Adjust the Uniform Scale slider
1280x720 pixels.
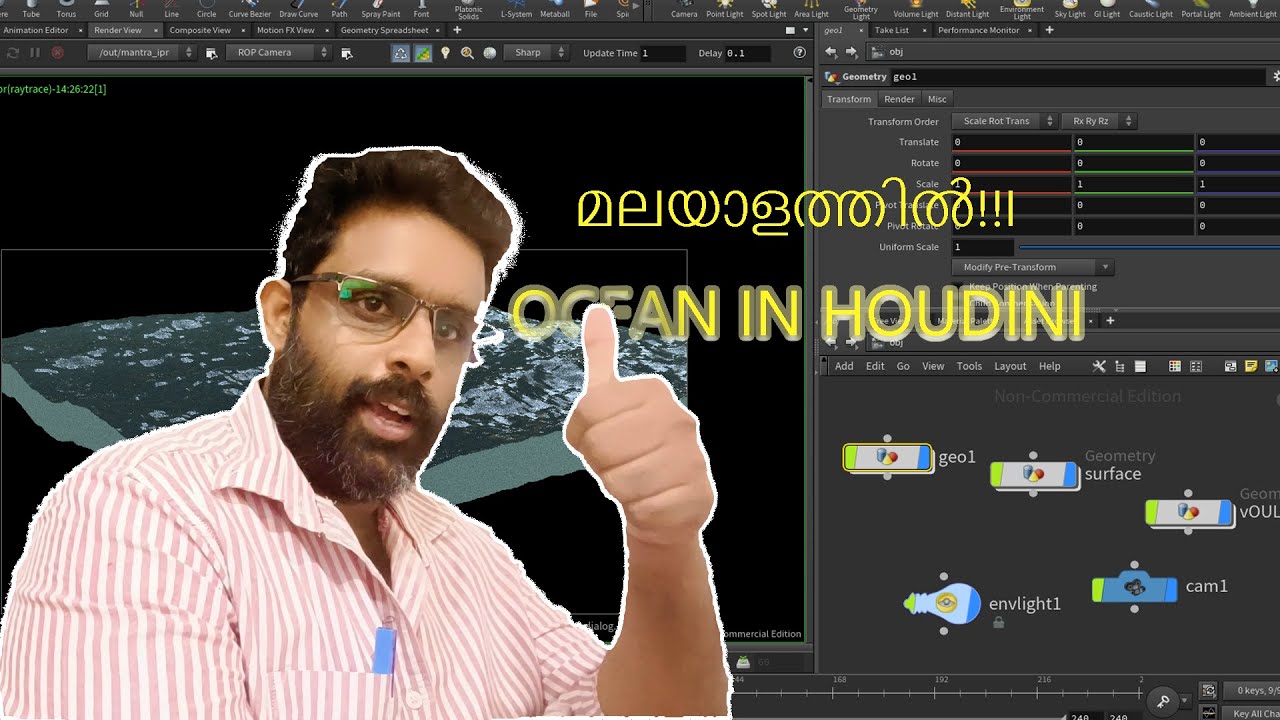[1149, 246]
